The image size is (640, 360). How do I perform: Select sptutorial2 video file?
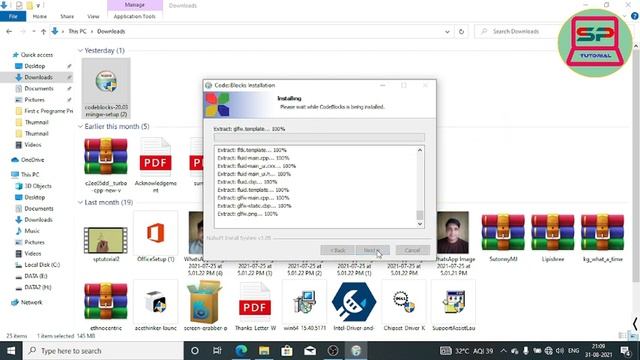[106, 243]
